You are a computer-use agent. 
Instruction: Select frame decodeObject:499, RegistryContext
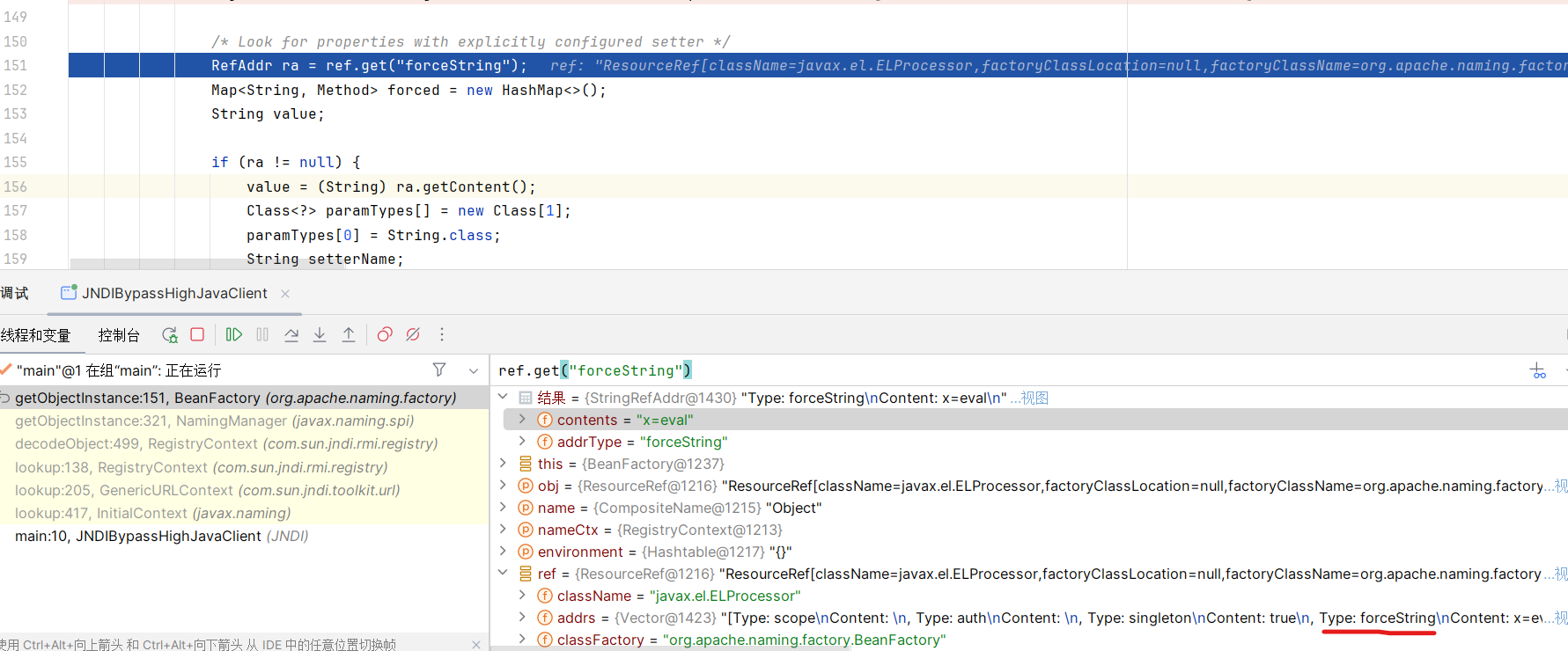point(244,443)
